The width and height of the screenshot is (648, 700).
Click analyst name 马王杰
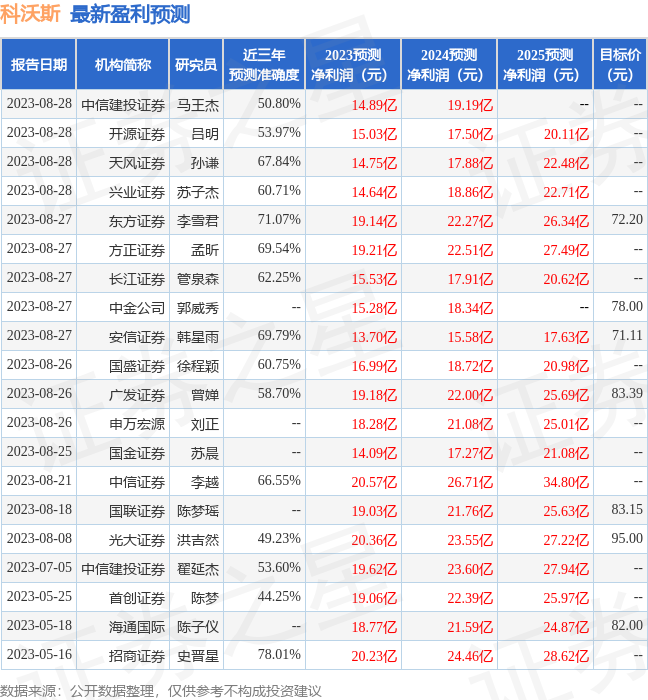click(x=198, y=105)
